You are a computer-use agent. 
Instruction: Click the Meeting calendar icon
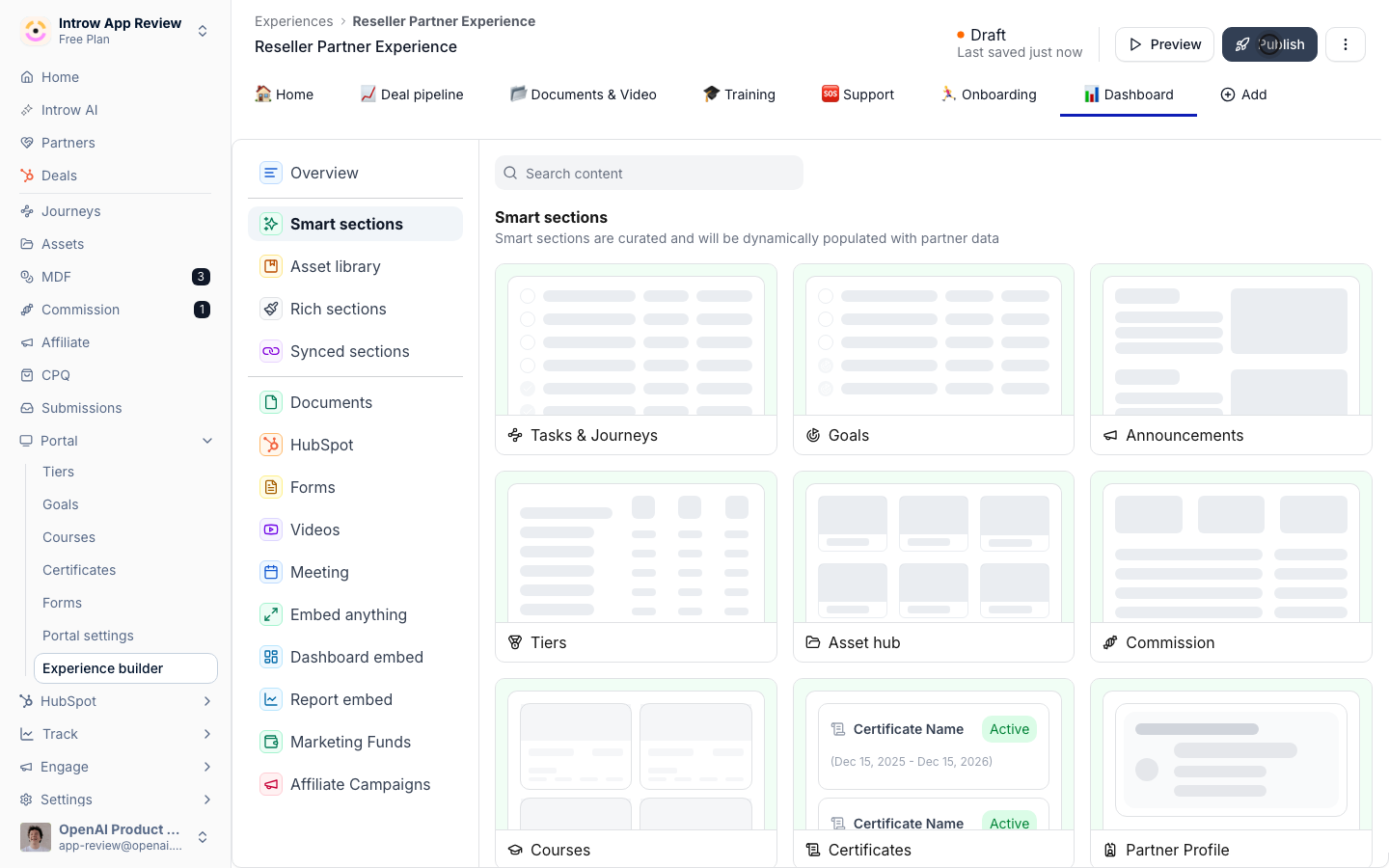pos(271,572)
